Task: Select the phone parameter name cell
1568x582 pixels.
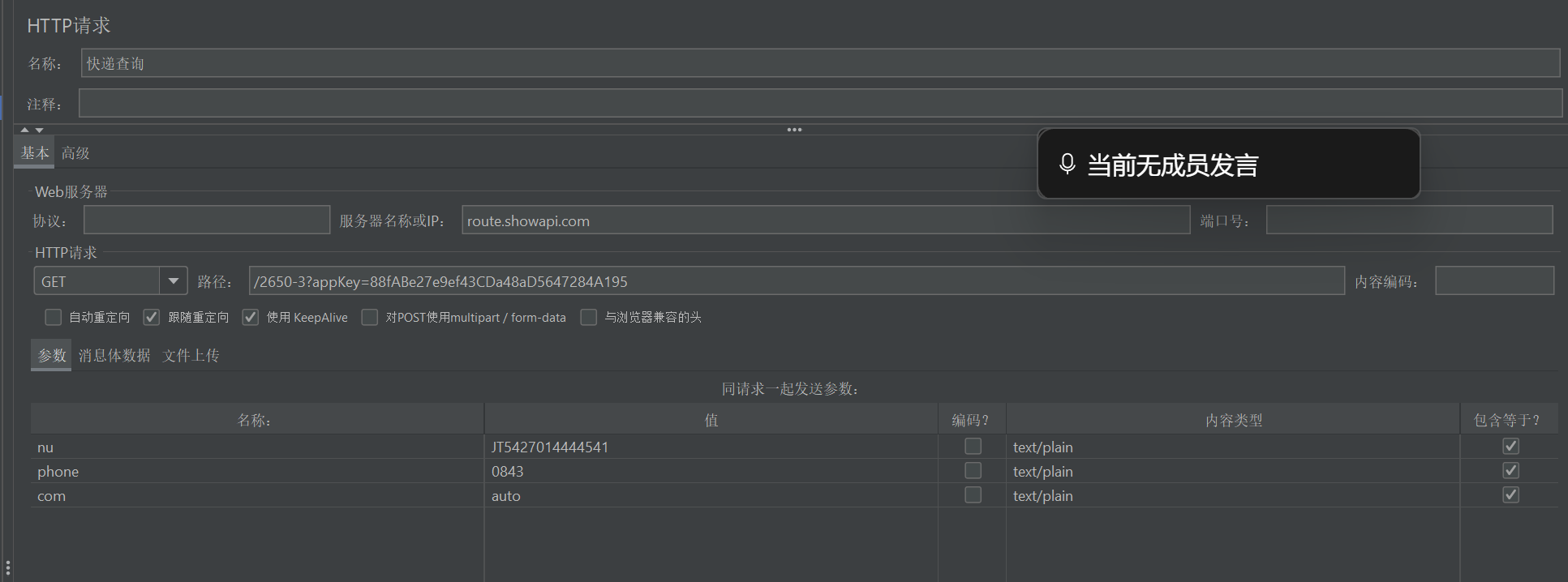Action: click(x=257, y=471)
